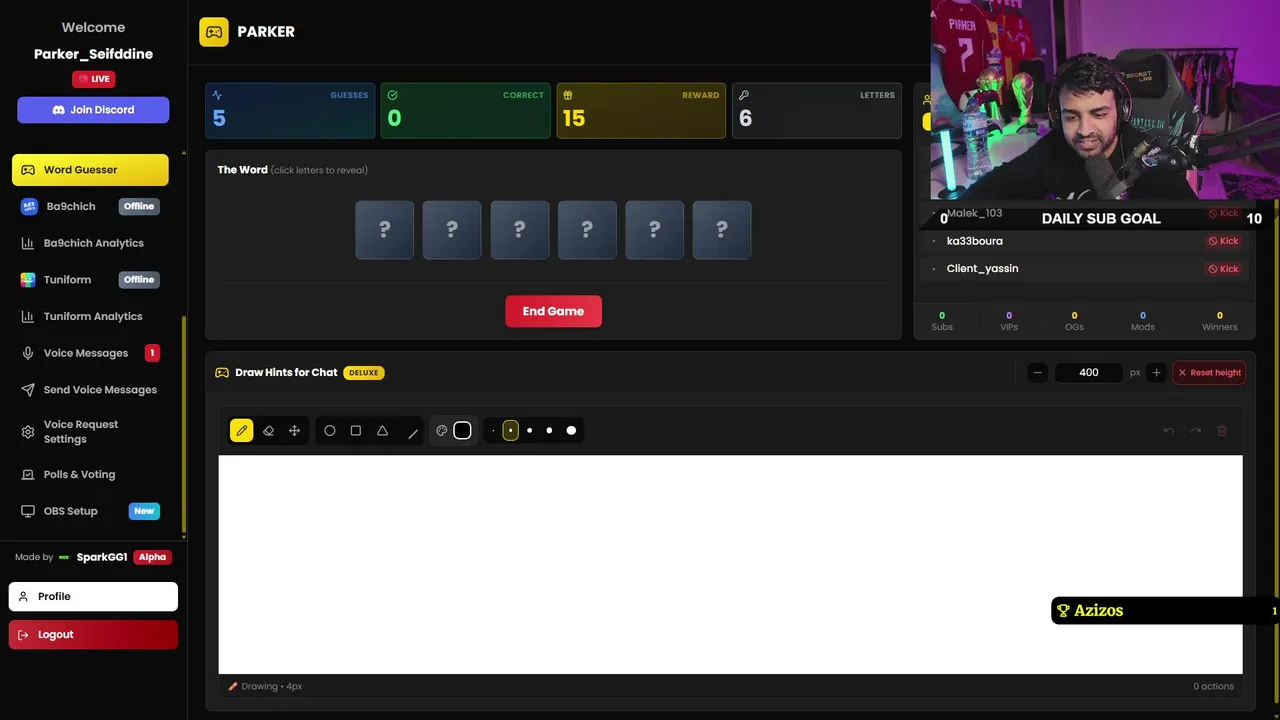
Task: Click the Voice Messages notification badge
Action: tap(152, 353)
